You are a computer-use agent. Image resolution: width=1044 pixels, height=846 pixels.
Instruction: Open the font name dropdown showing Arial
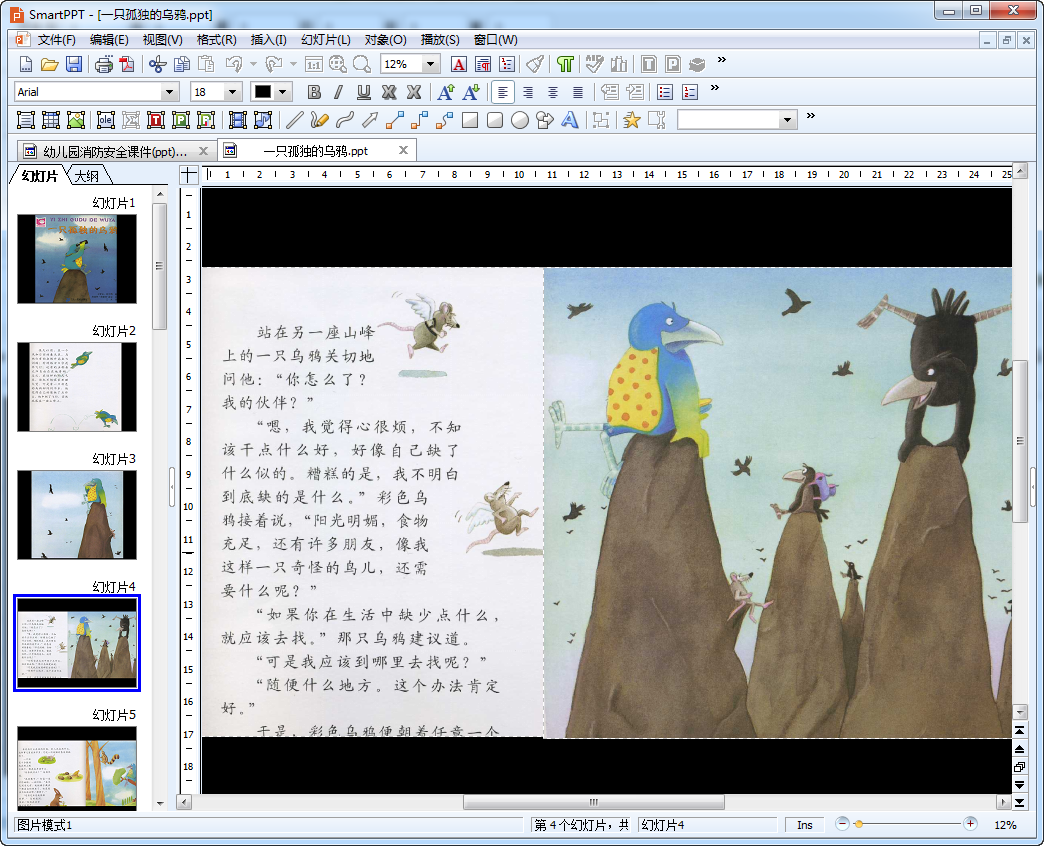pos(169,92)
